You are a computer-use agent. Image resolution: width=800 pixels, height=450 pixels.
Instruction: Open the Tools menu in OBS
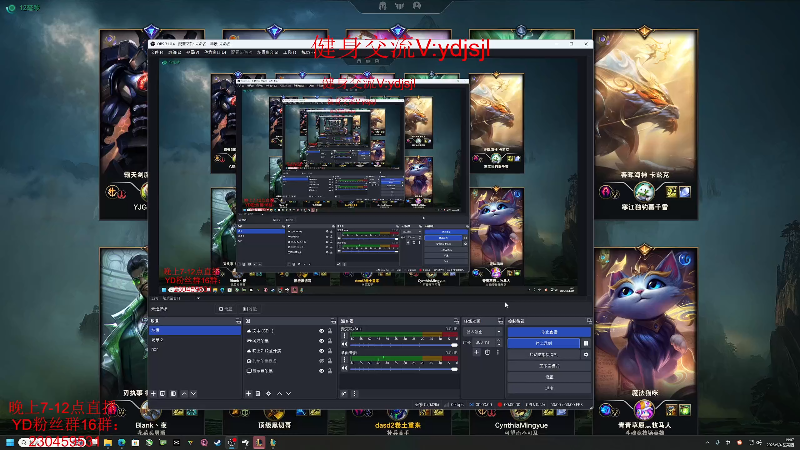(x=290, y=52)
